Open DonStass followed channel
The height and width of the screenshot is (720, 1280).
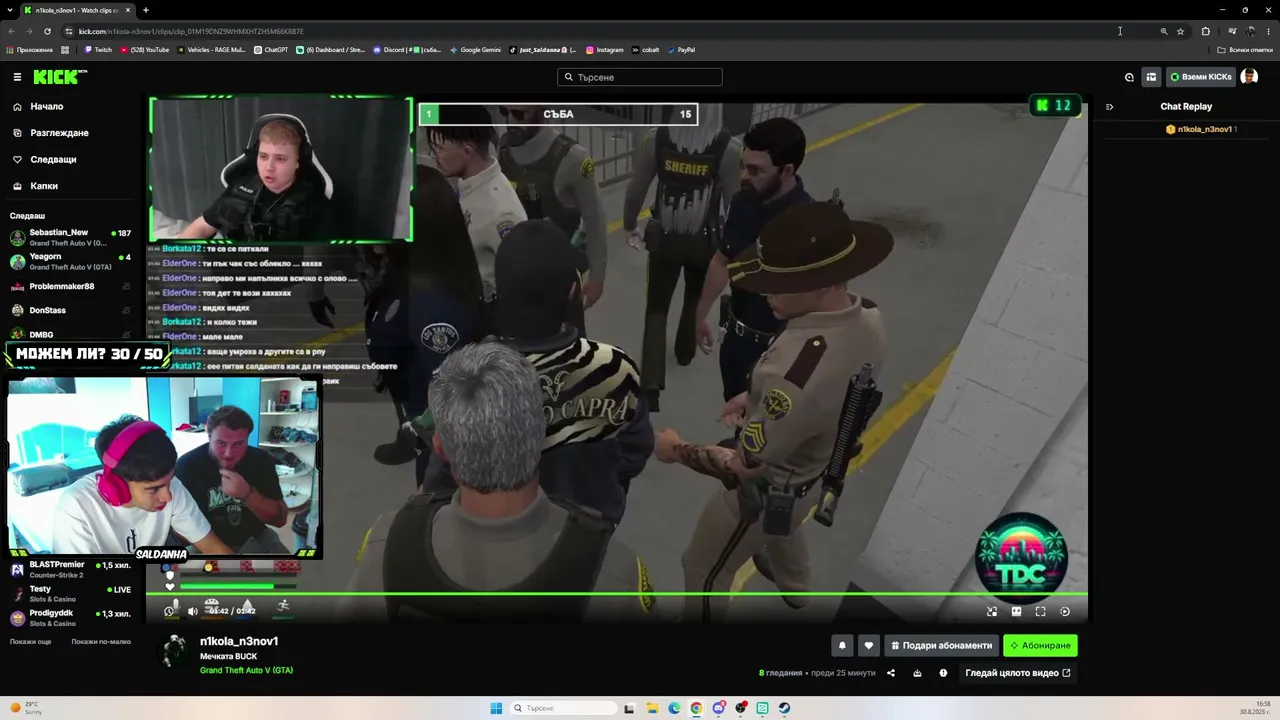pos(70,310)
